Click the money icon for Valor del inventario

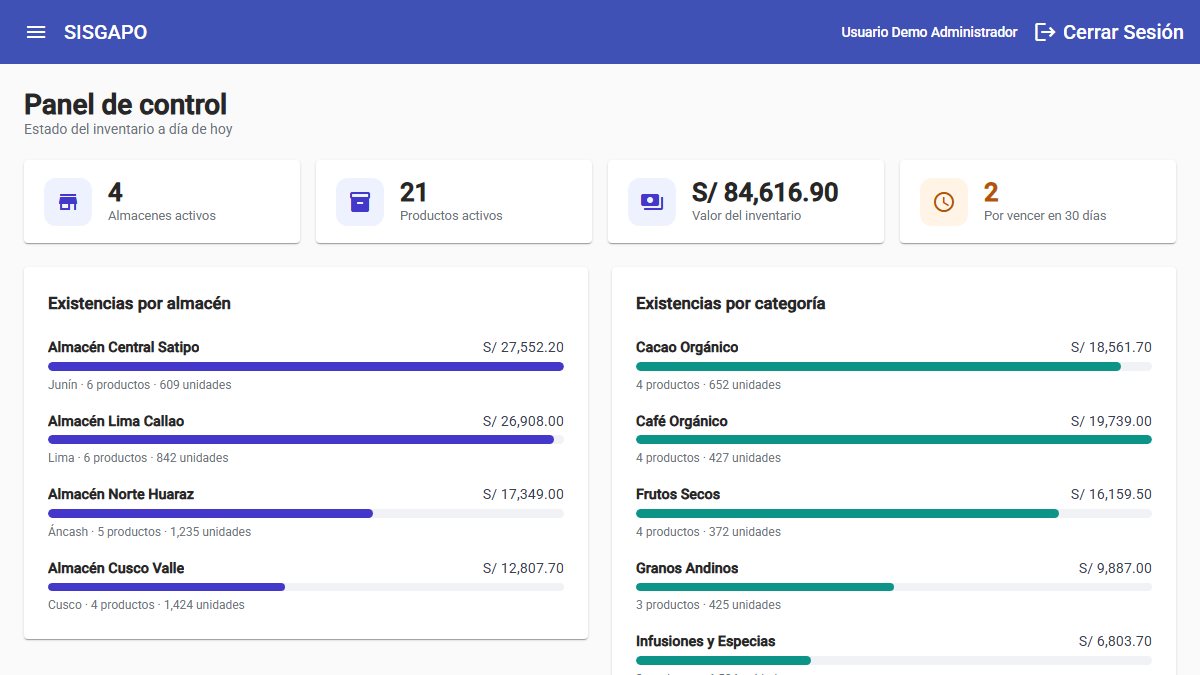(x=652, y=202)
